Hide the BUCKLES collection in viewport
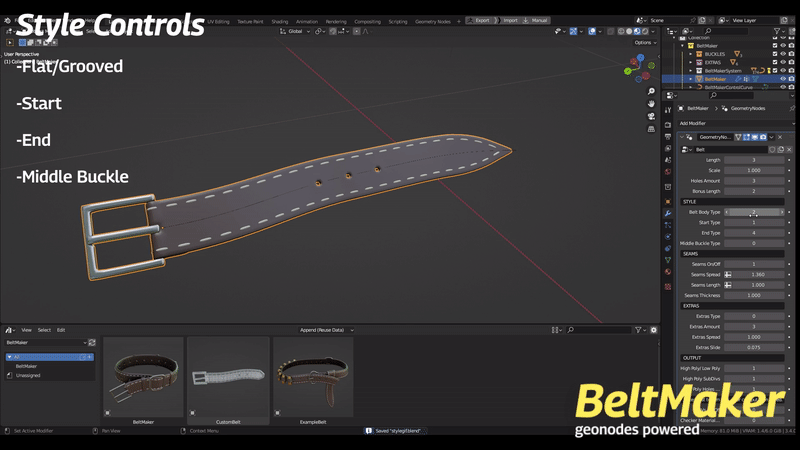 783,54
